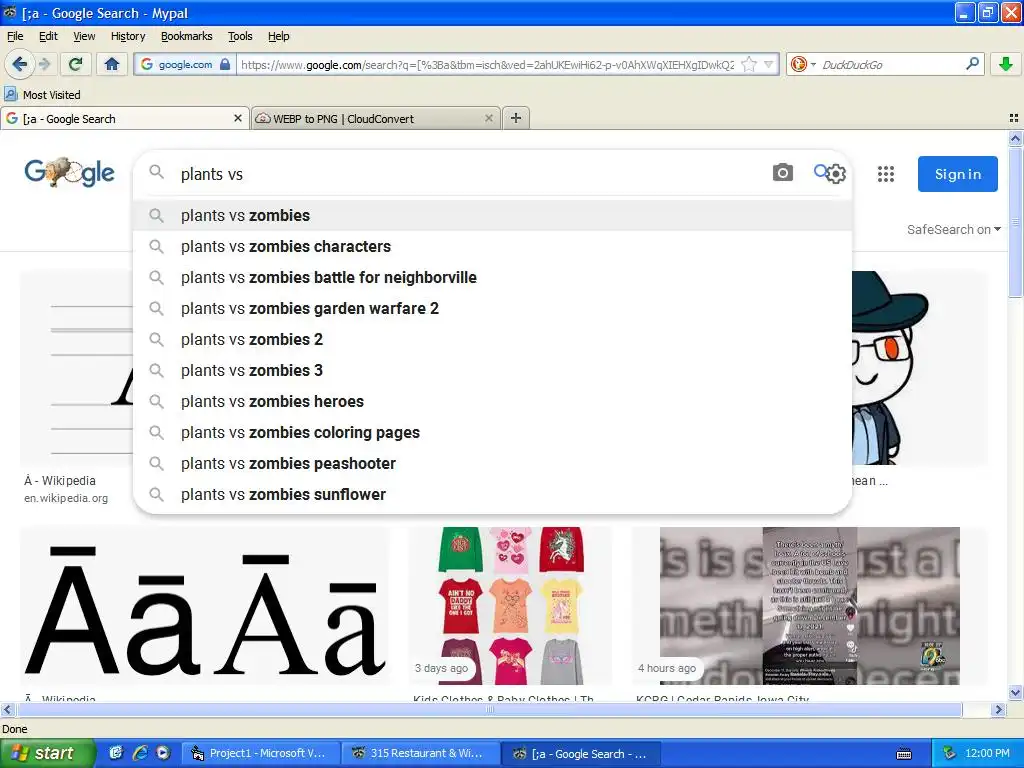Show the list of all tabs
Viewport: 1024px width, 768px height.
pos(1014,118)
